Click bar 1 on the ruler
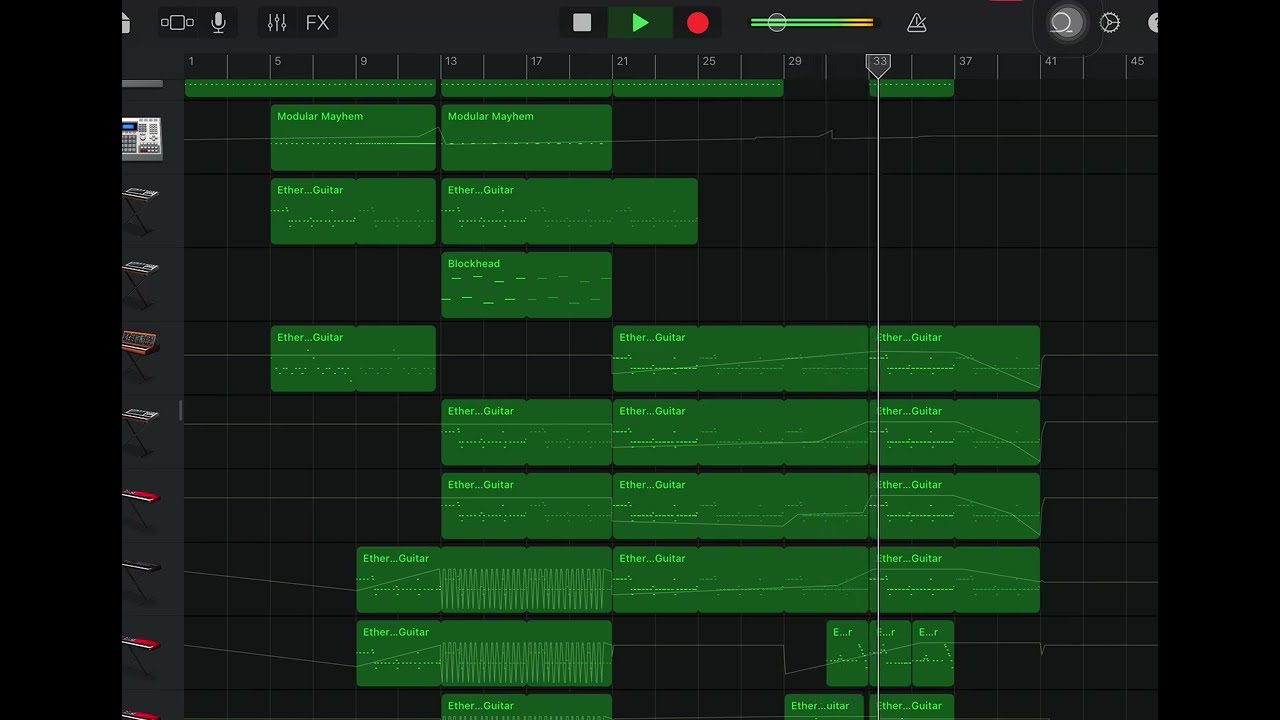1280x720 pixels. click(191, 61)
